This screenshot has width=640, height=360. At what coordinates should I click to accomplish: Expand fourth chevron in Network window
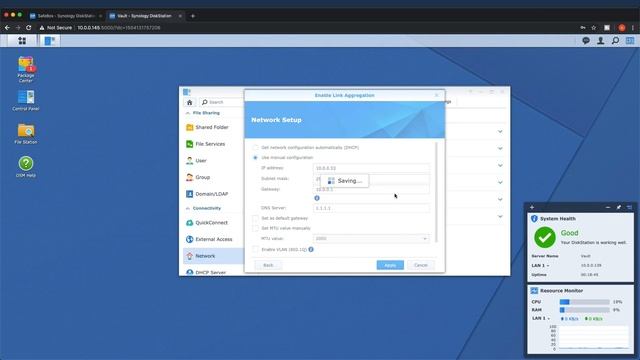coord(500,182)
